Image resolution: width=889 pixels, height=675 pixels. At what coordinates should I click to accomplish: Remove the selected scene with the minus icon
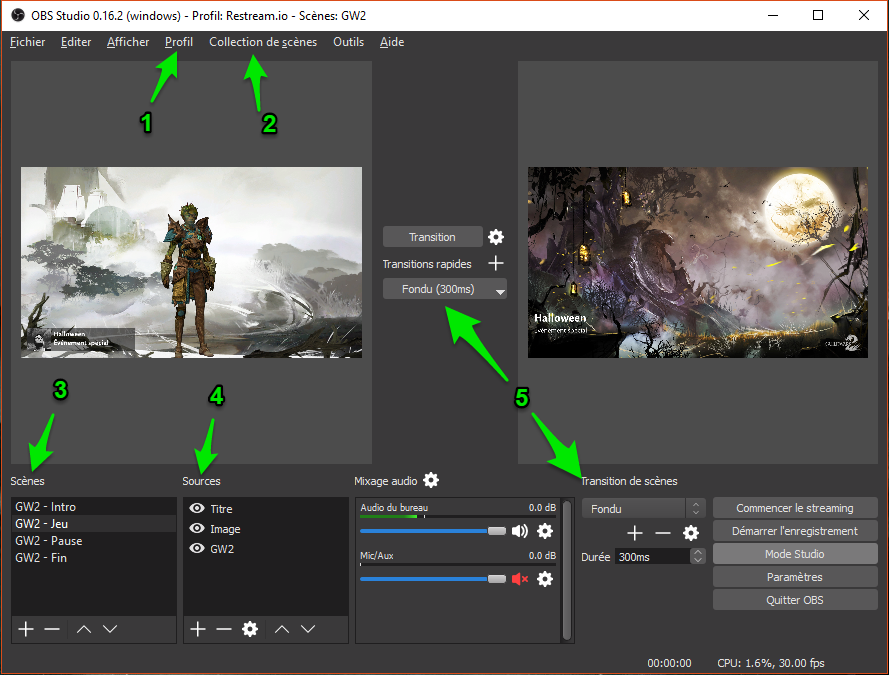click(52, 629)
